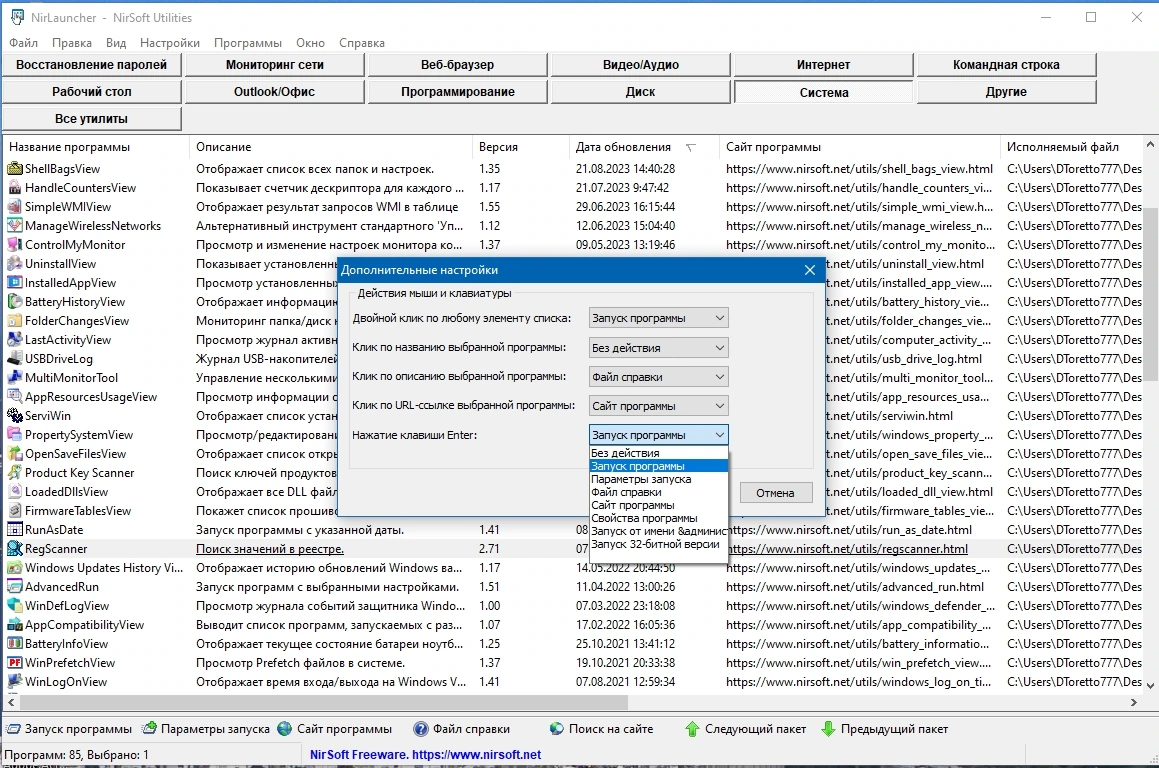Screen dimensions: 1159x768
Task: Open the Программы menu
Action: point(248,43)
